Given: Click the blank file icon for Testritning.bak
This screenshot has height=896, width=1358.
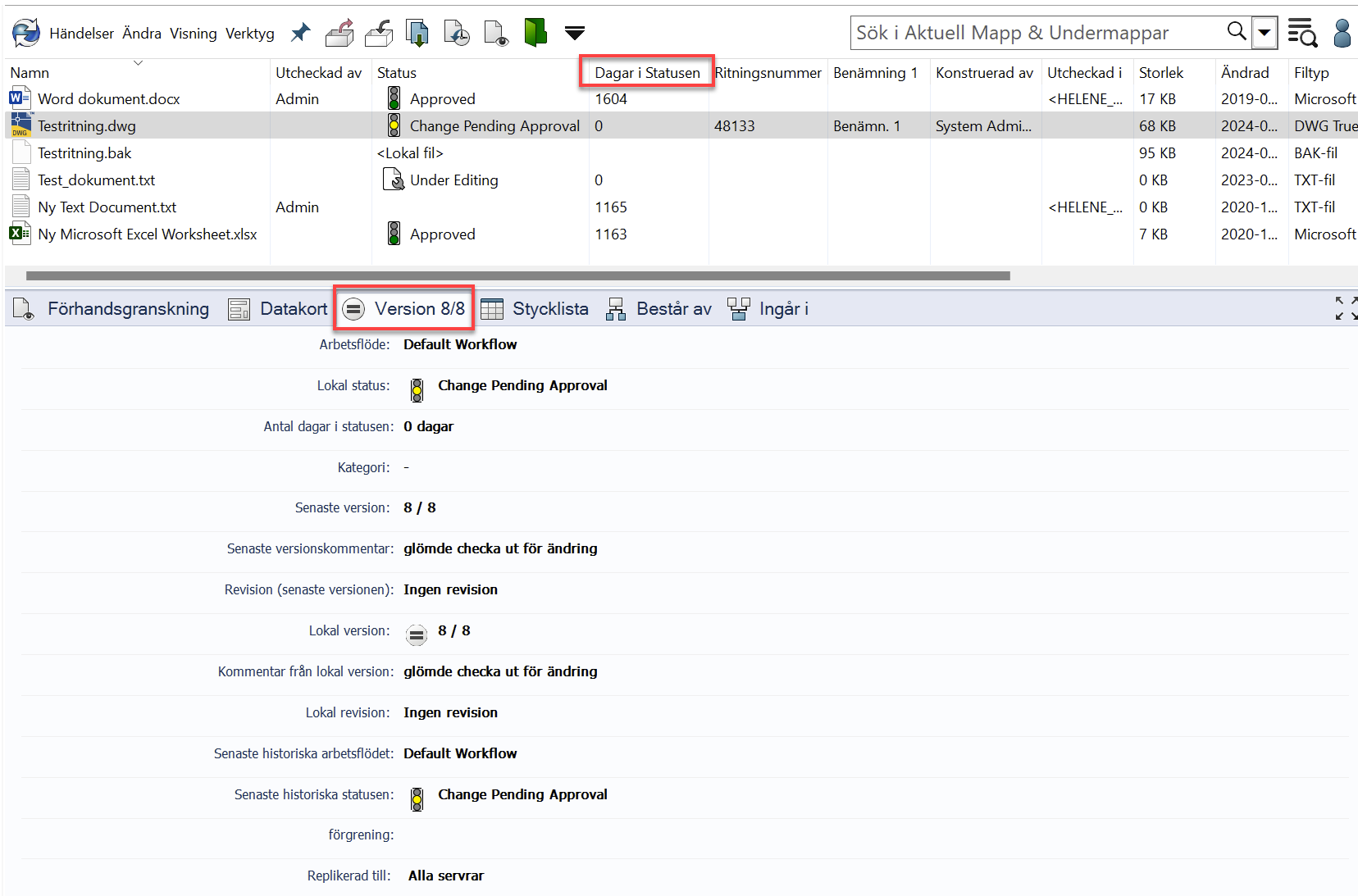Looking at the screenshot, I should [x=21, y=153].
